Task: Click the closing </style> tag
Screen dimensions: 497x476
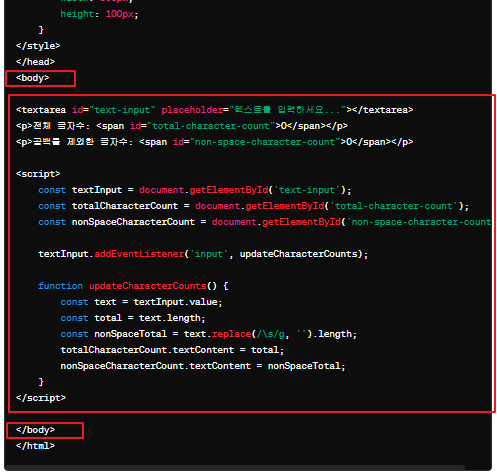Action: pyautogui.click(x=38, y=46)
